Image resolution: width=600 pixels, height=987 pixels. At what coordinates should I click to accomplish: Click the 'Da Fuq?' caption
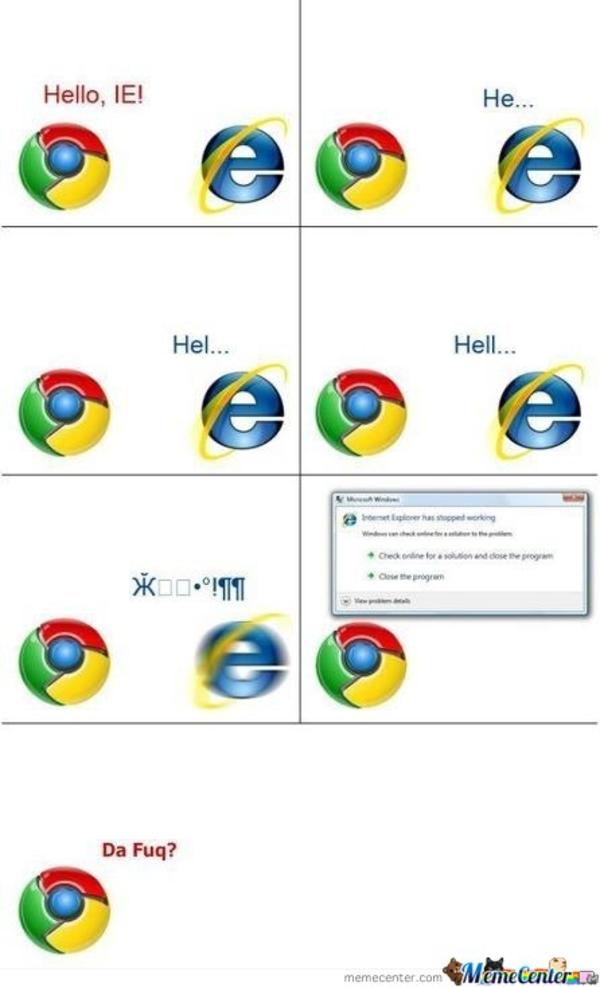139,850
